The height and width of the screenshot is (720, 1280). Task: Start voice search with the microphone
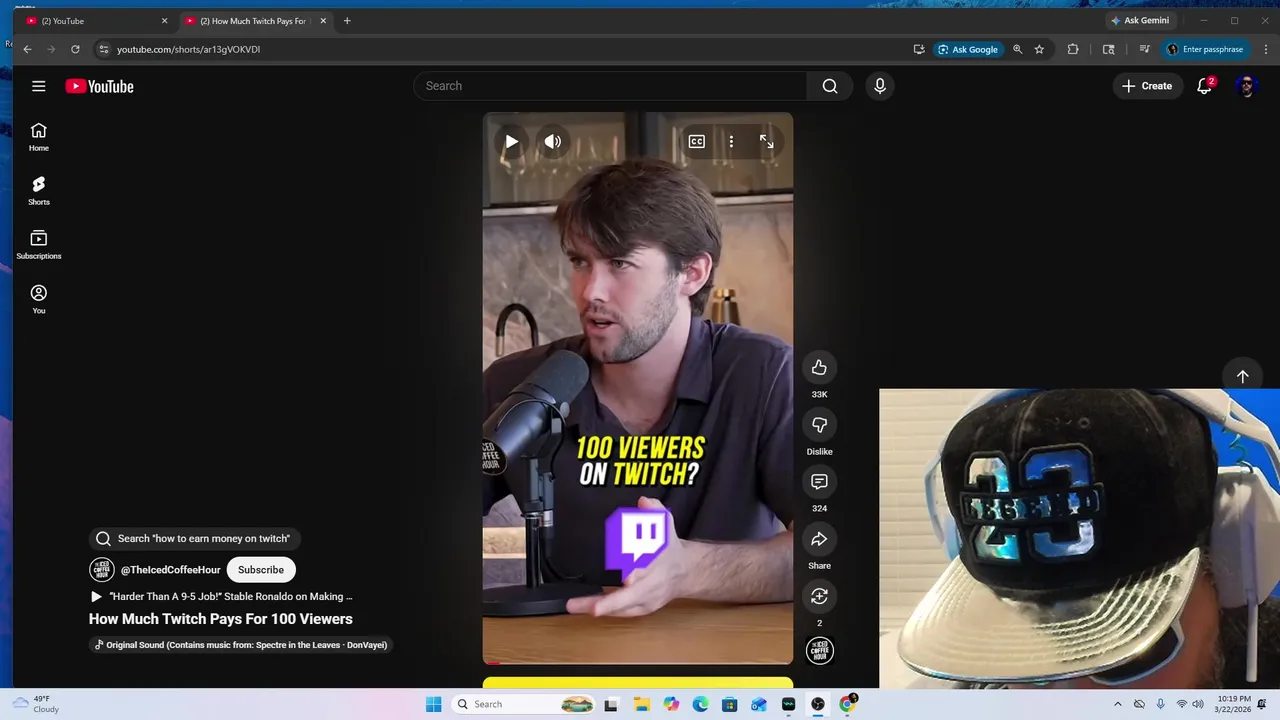click(x=880, y=86)
